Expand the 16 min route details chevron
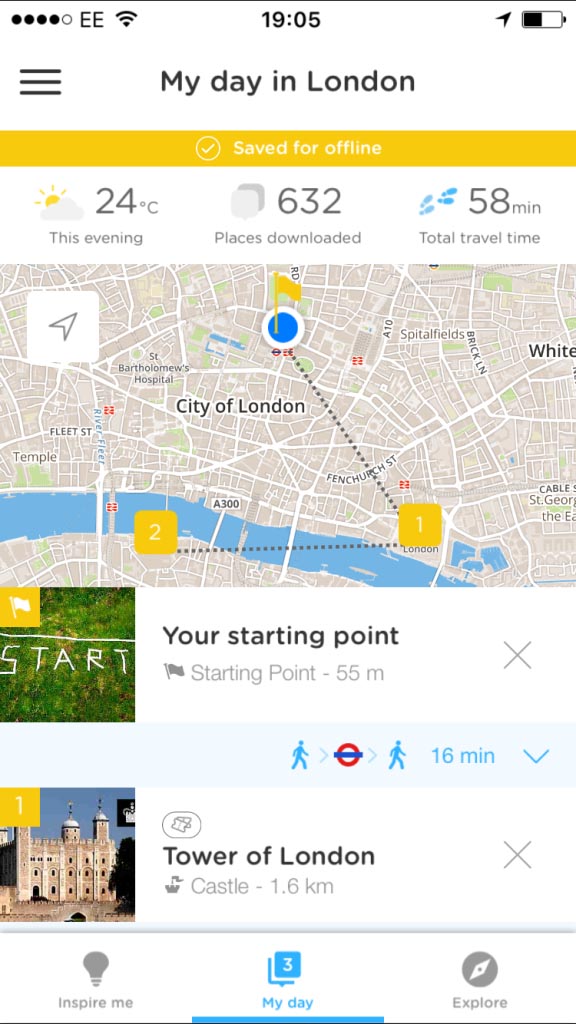This screenshot has width=576, height=1024. point(537,756)
